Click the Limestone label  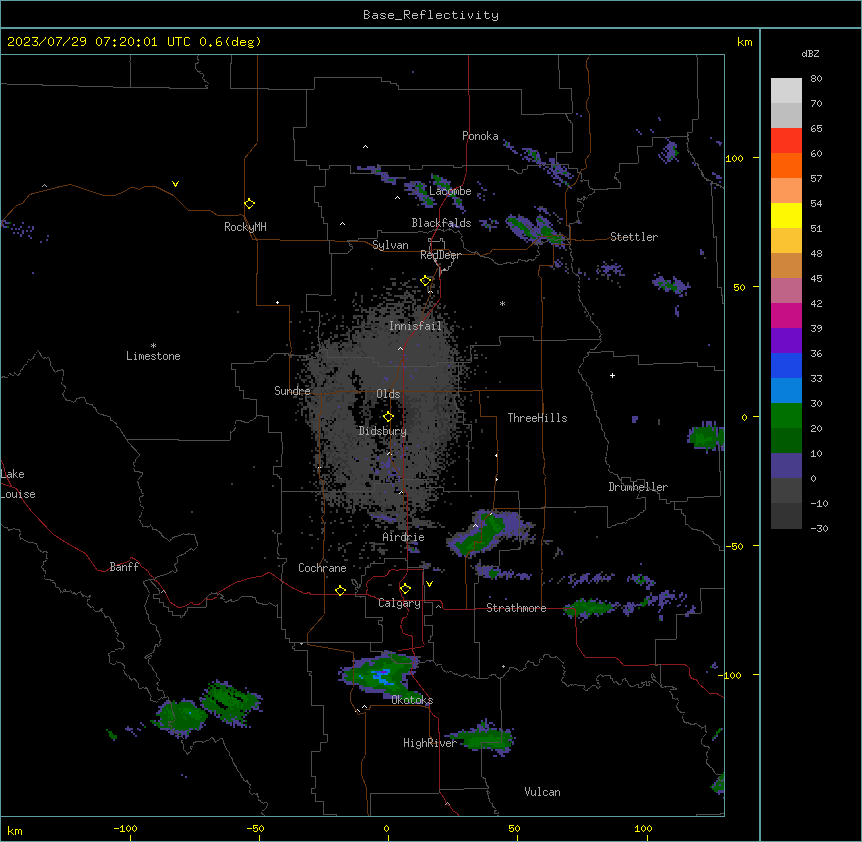pyautogui.click(x=153, y=356)
